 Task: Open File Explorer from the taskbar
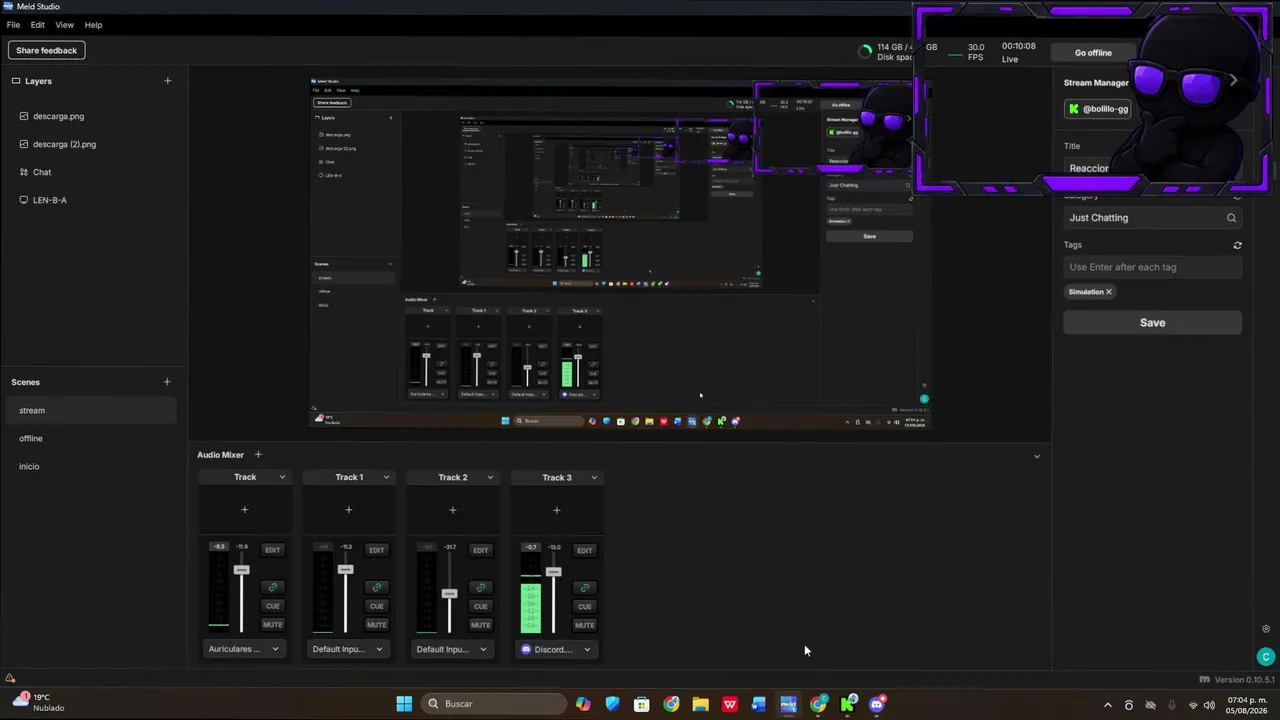(700, 704)
